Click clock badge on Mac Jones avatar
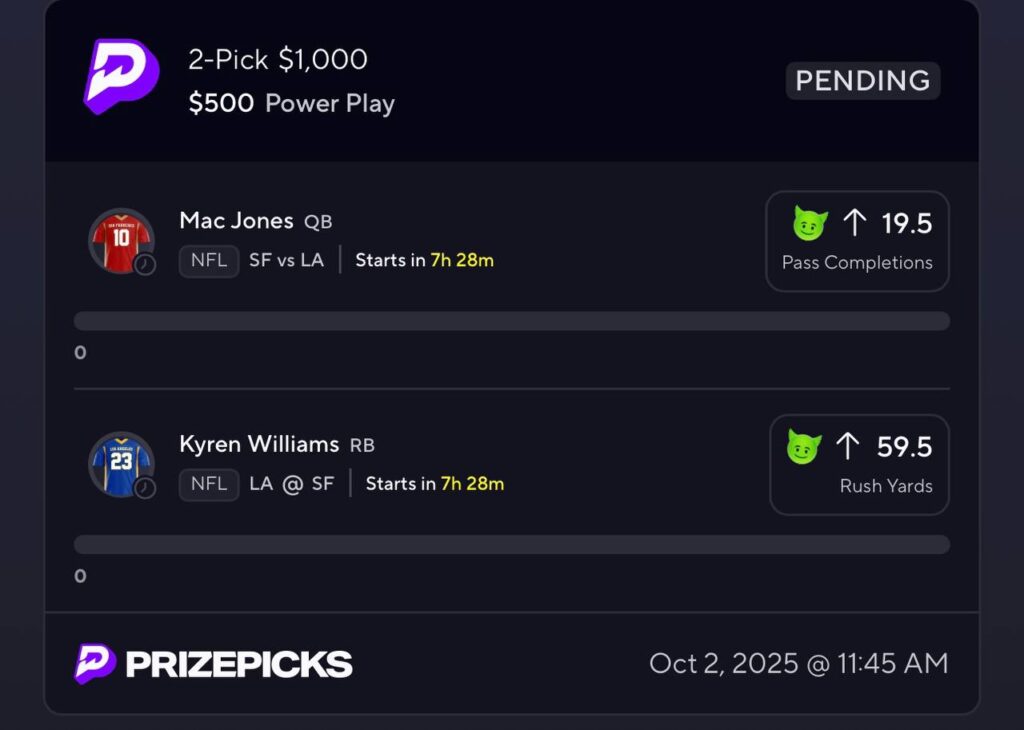The width and height of the screenshot is (1024, 730). click(x=145, y=265)
